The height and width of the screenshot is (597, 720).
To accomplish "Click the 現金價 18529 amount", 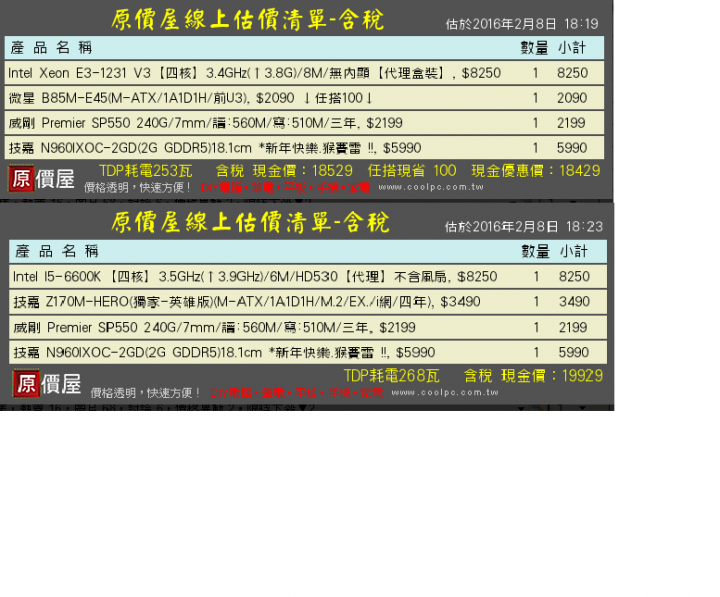I will [303, 171].
